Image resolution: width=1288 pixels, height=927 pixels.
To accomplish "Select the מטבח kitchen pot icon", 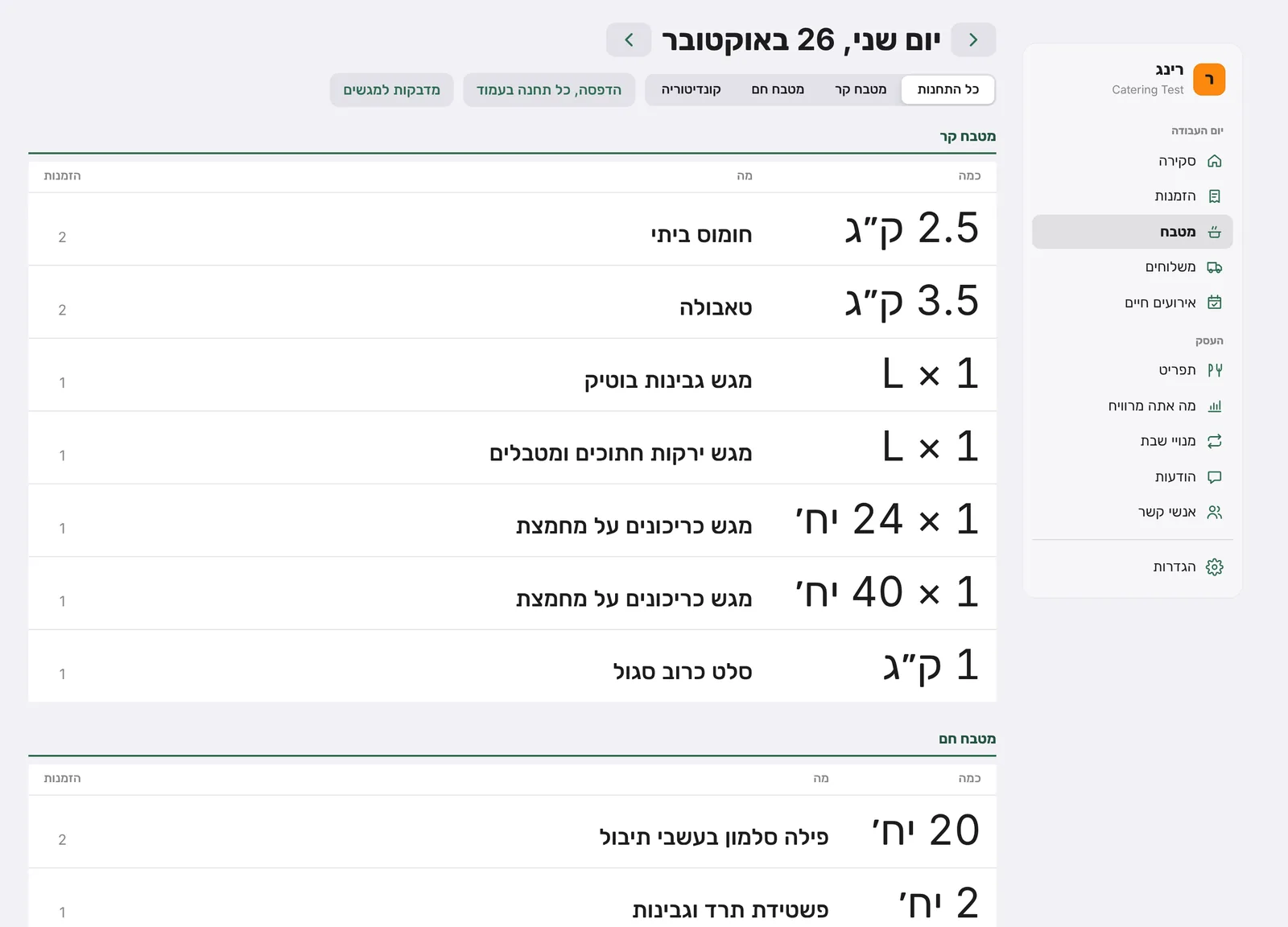I will tap(1215, 232).
